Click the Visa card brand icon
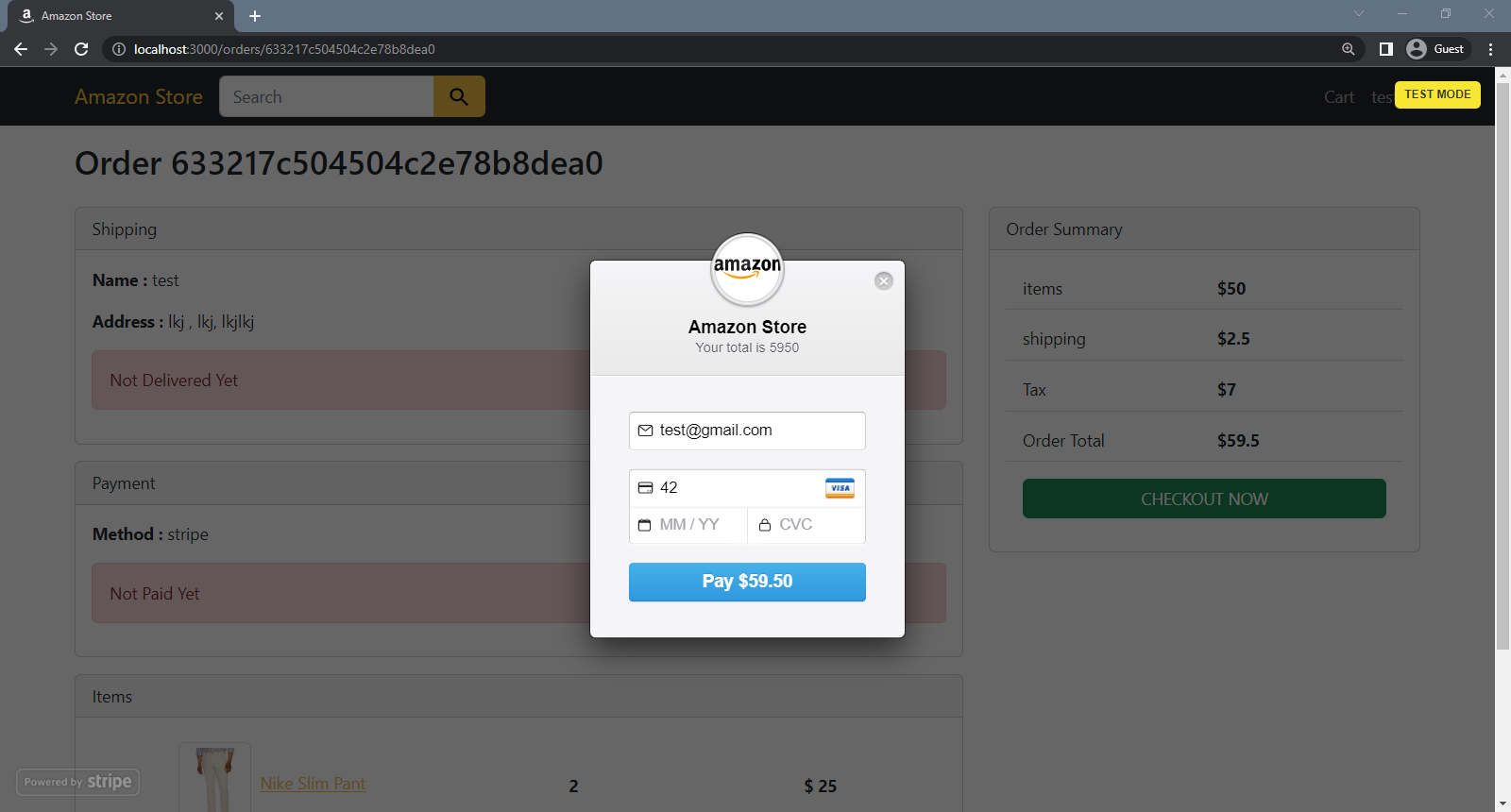The width and height of the screenshot is (1511, 812). click(x=840, y=488)
